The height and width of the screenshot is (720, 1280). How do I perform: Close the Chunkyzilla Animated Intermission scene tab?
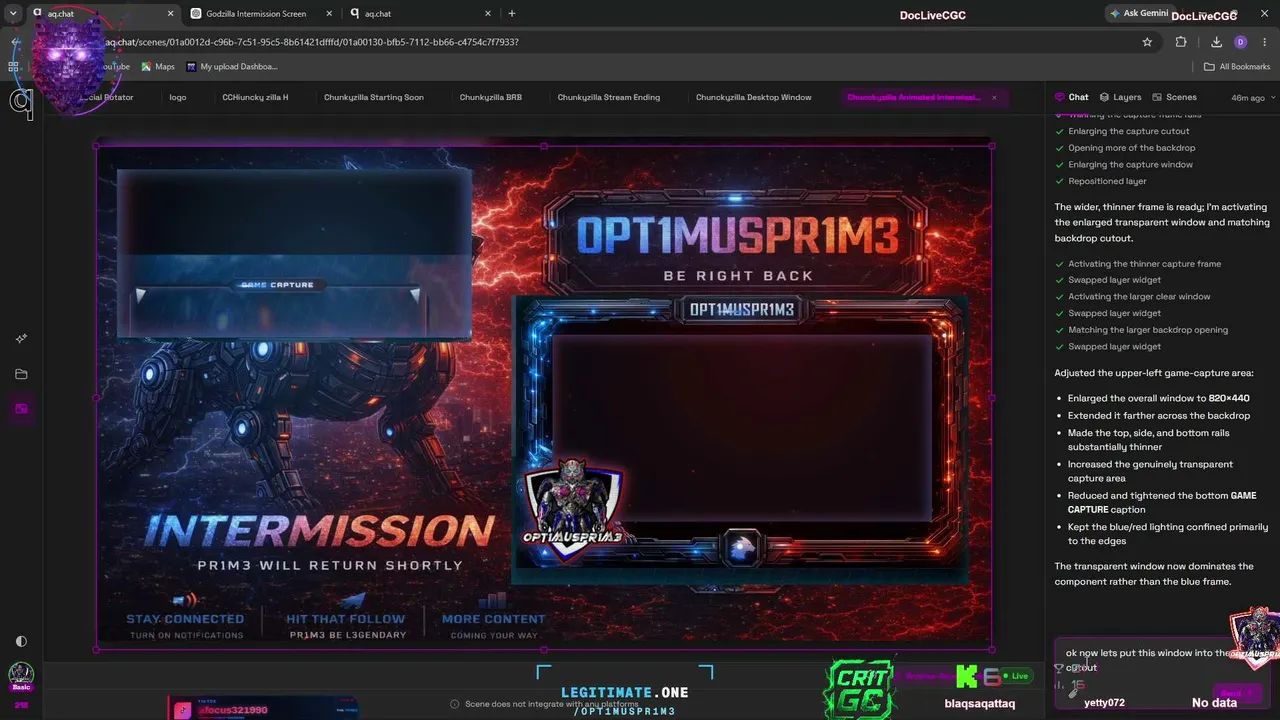pyautogui.click(x=994, y=97)
